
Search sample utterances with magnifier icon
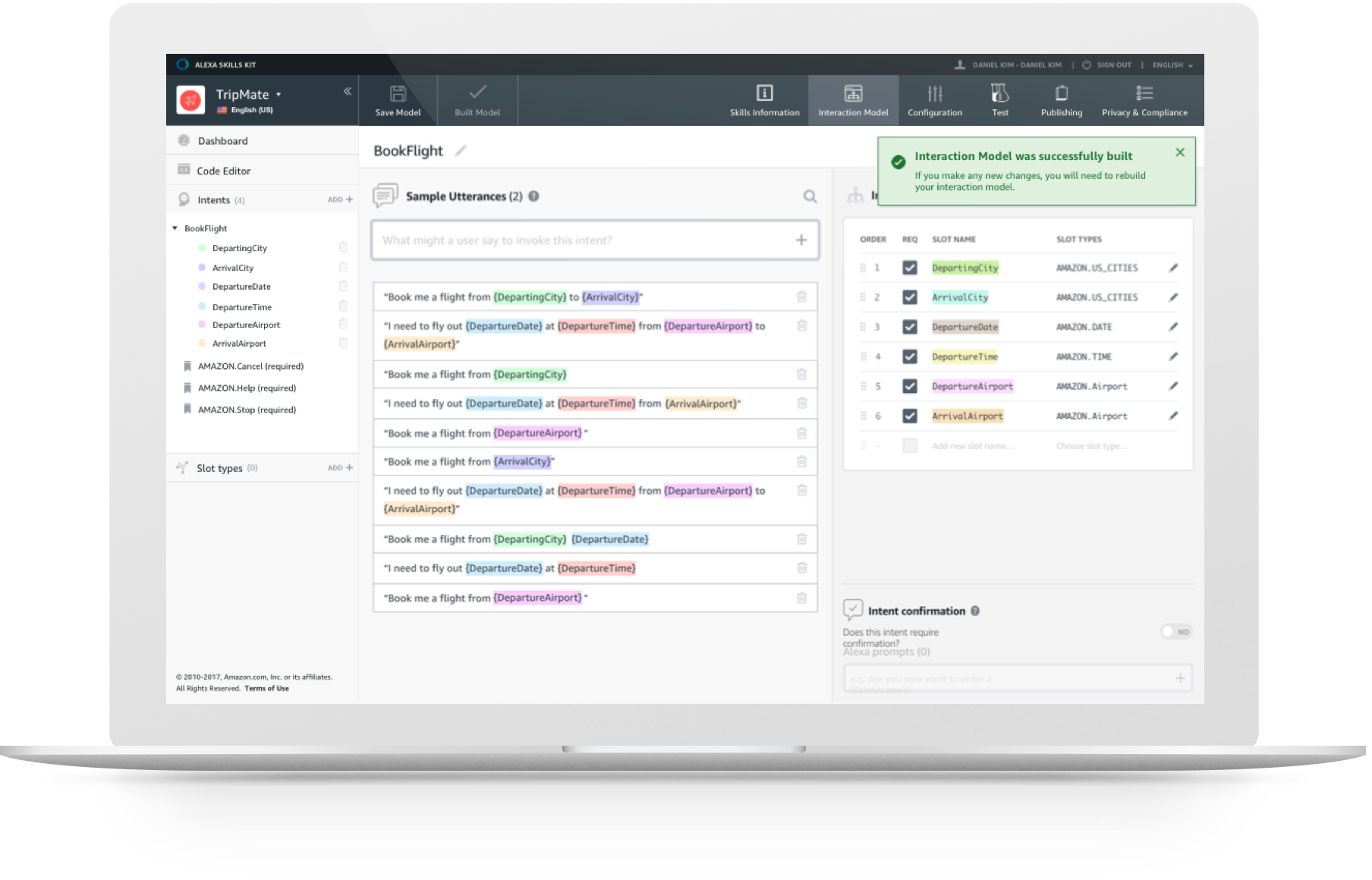point(810,196)
